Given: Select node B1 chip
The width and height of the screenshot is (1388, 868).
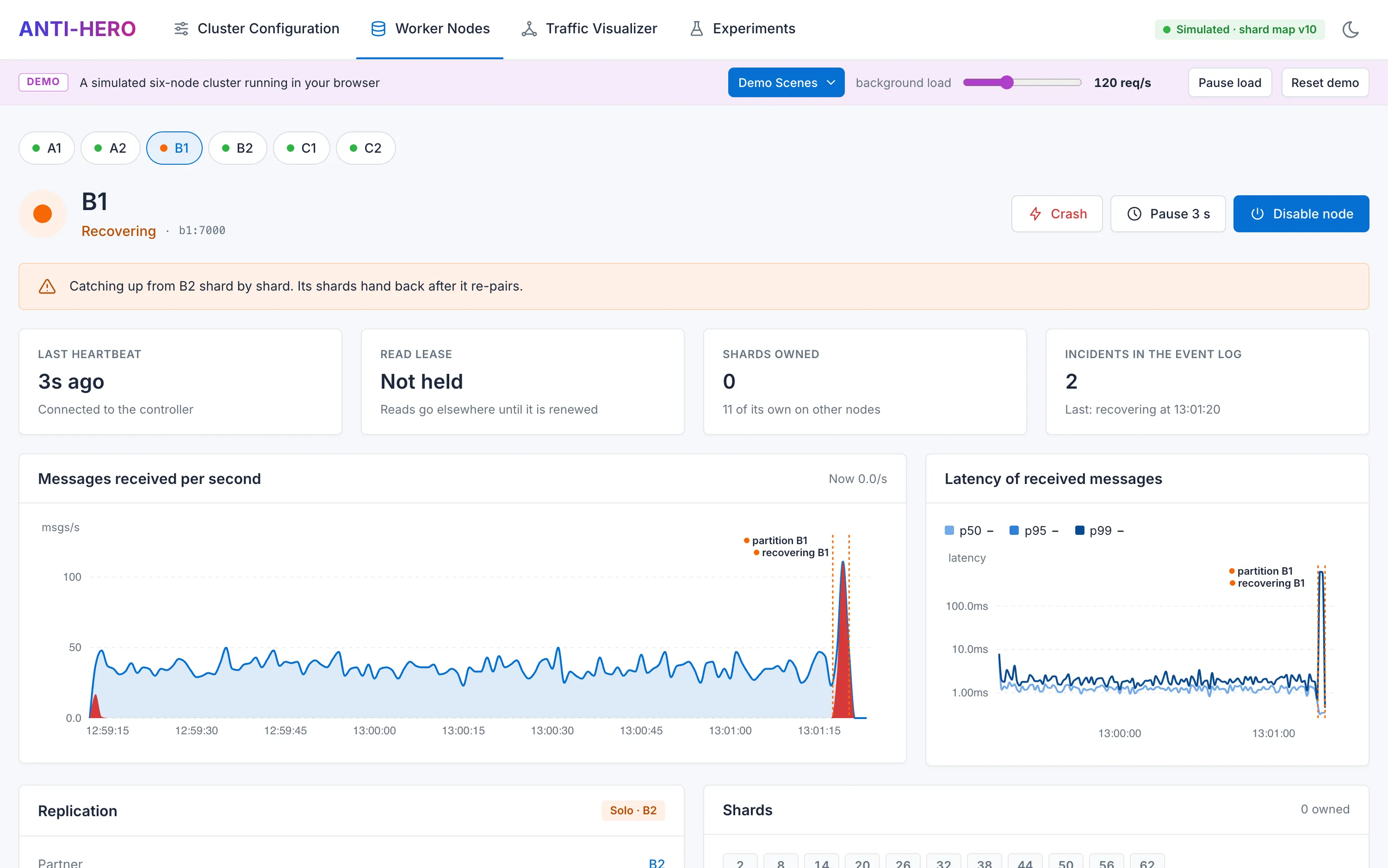Looking at the screenshot, I should pos(174,148).
